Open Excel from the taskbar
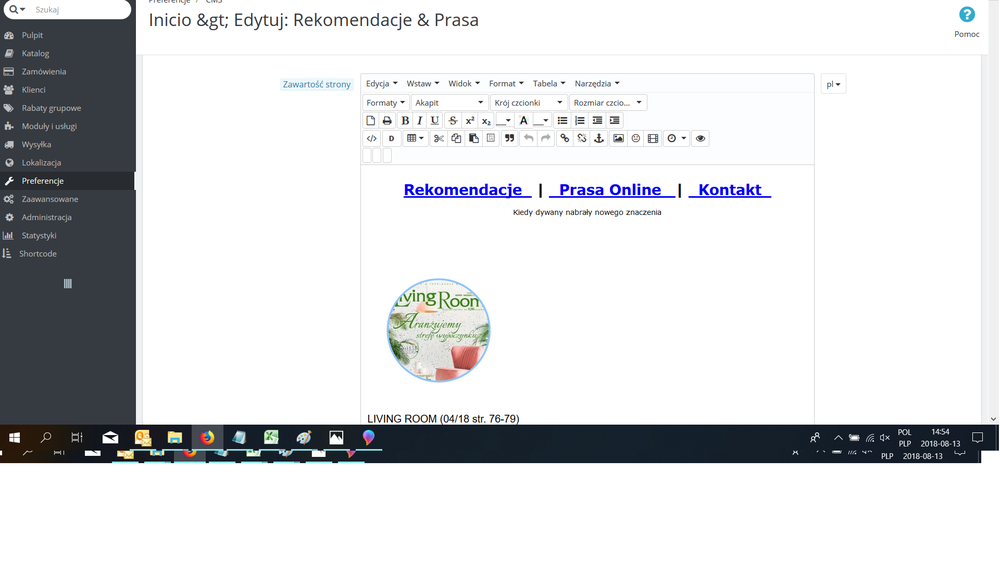The width and height of the screenshot is (1000, 562). (x=272, y=438)
